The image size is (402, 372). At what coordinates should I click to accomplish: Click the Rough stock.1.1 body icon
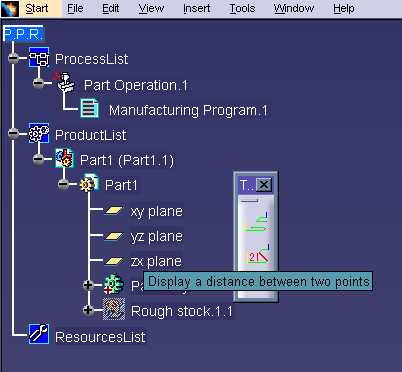114,309
